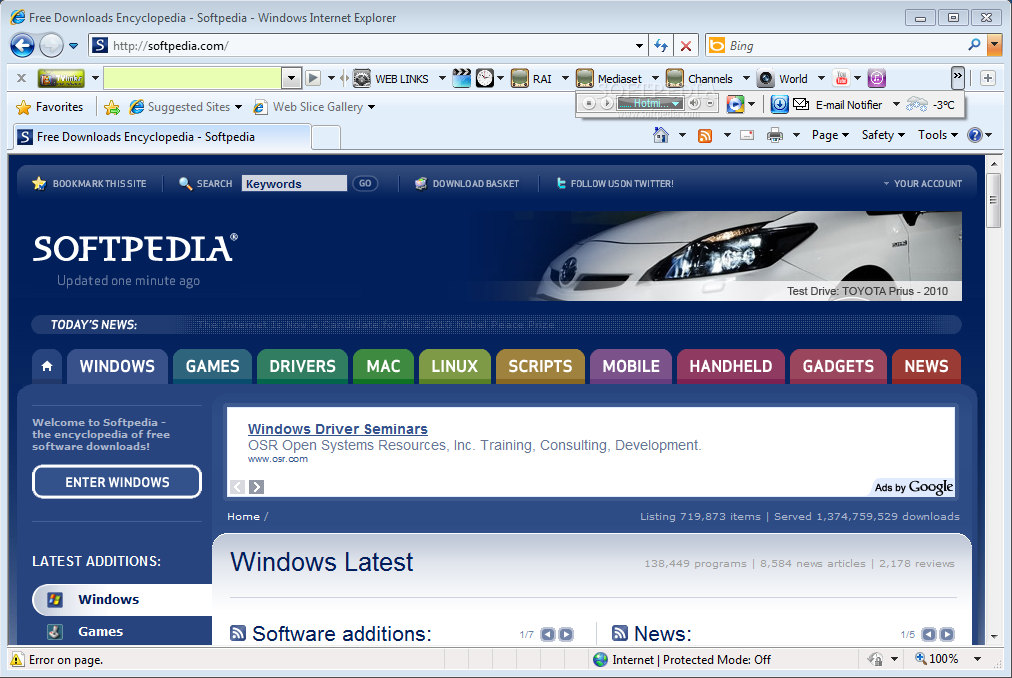Click the Forward navigation arrow
1012x678 pixels.
pos(51,45)
